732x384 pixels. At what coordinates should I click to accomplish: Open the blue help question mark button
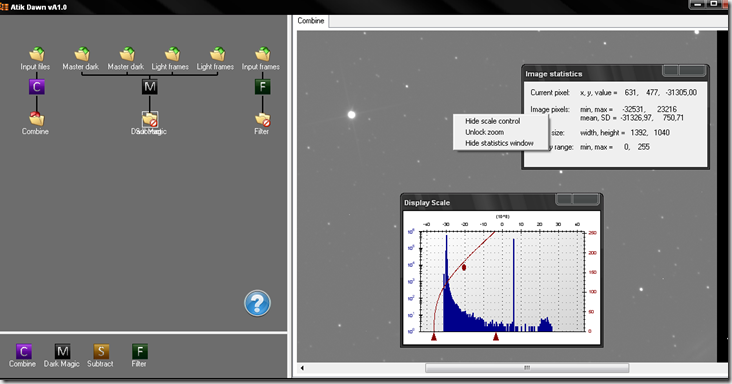(257, 303)
